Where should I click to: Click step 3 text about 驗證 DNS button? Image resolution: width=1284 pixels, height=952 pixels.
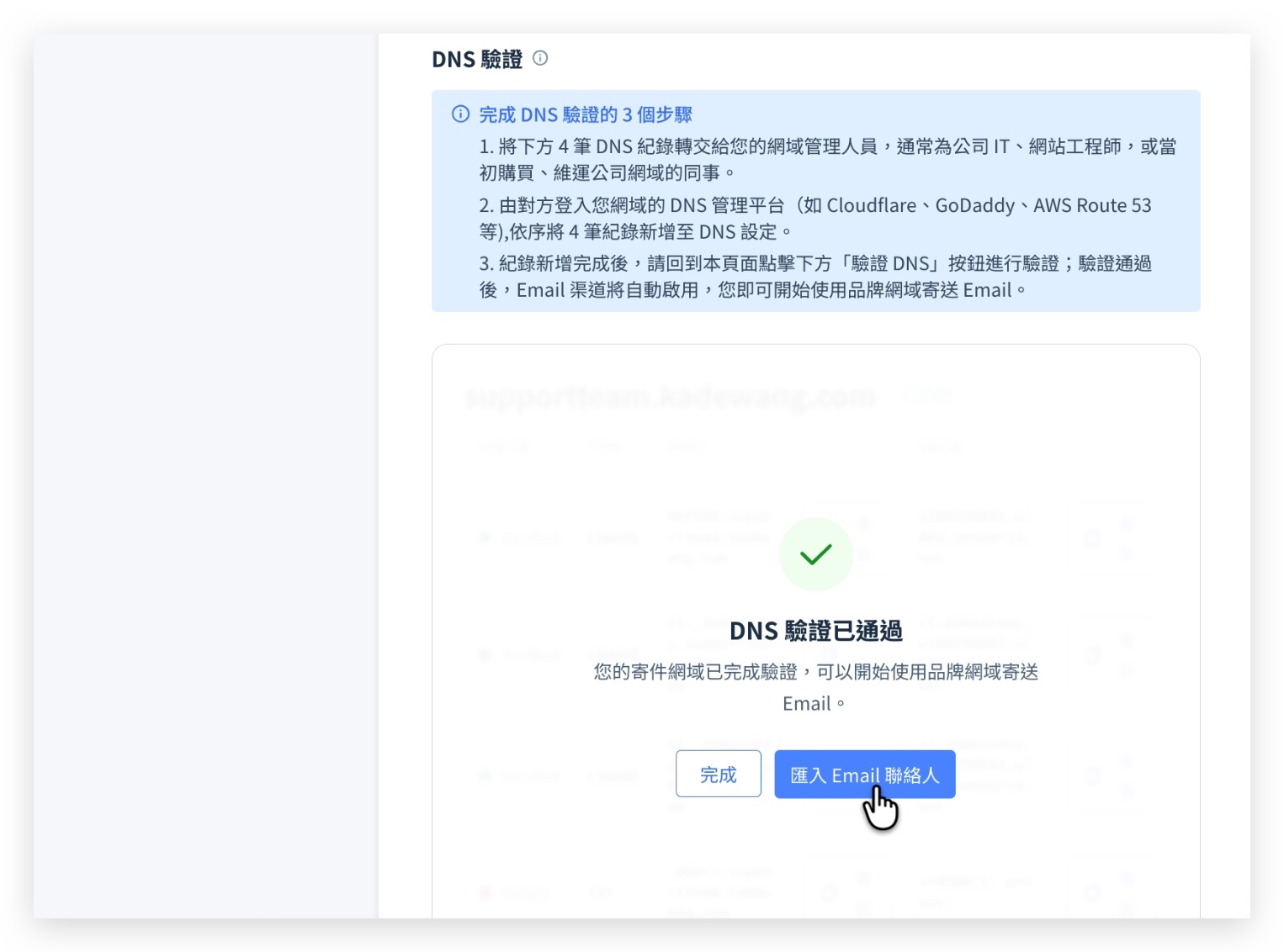814,276
